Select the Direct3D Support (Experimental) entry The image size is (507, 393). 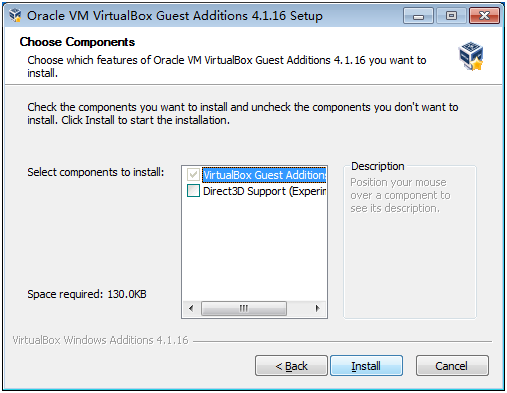(x=264, y=191)
